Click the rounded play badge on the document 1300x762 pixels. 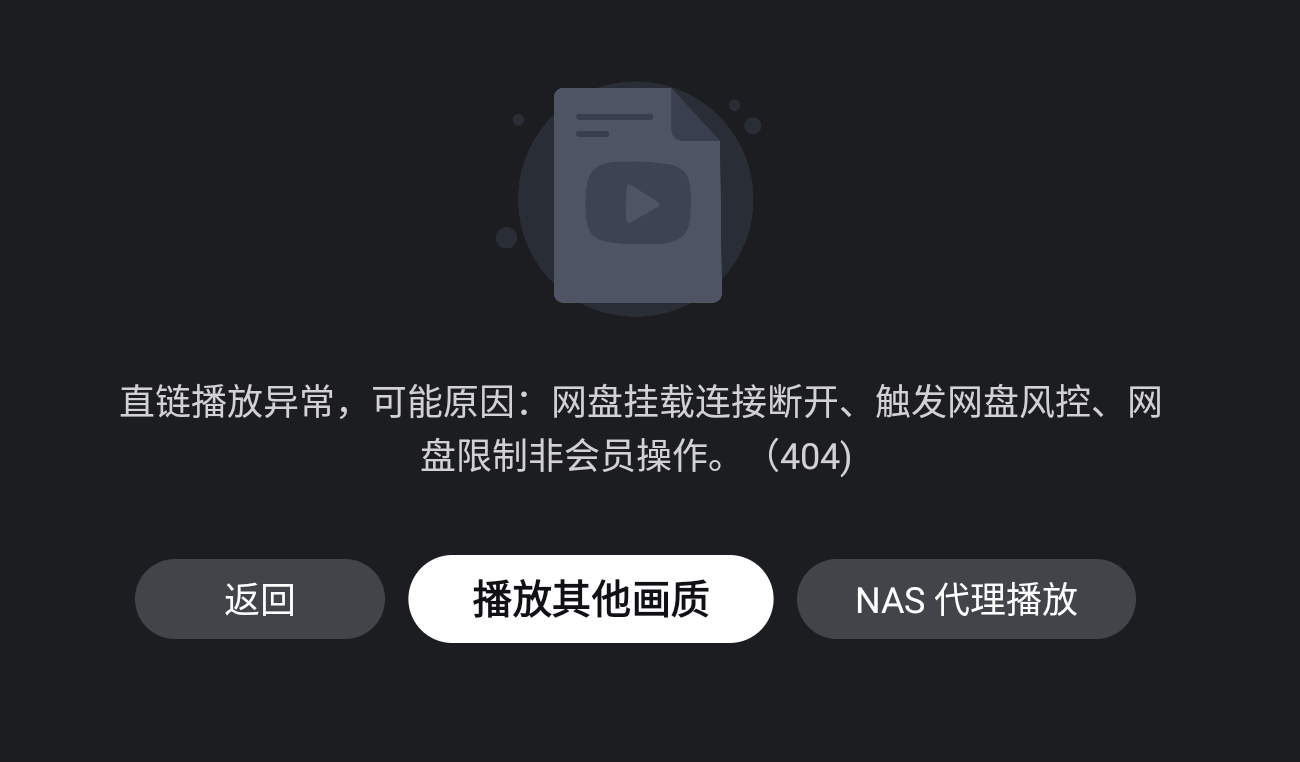click(x=638, y=204)
